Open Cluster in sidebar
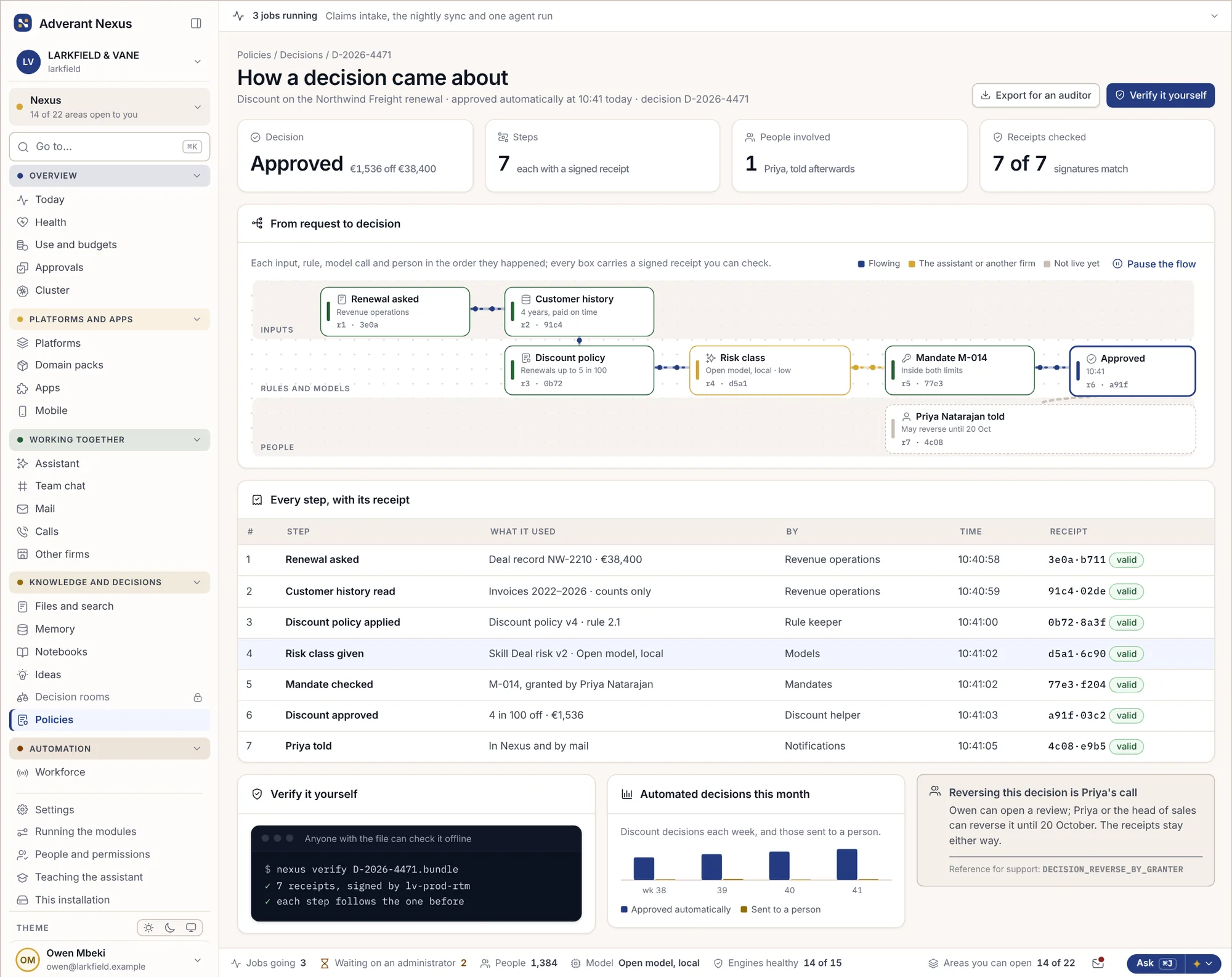 tap(110, 290)
